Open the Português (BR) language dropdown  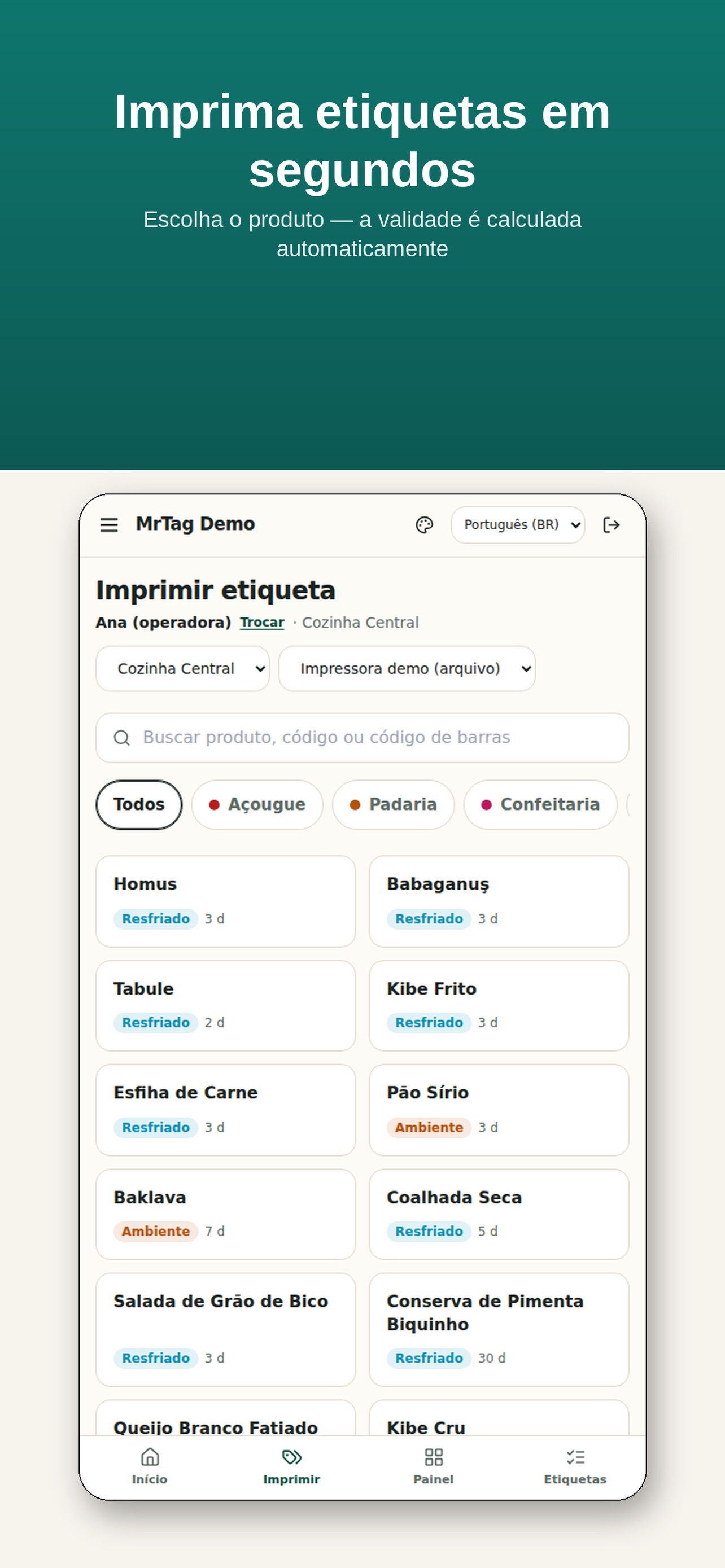point(518,525)
